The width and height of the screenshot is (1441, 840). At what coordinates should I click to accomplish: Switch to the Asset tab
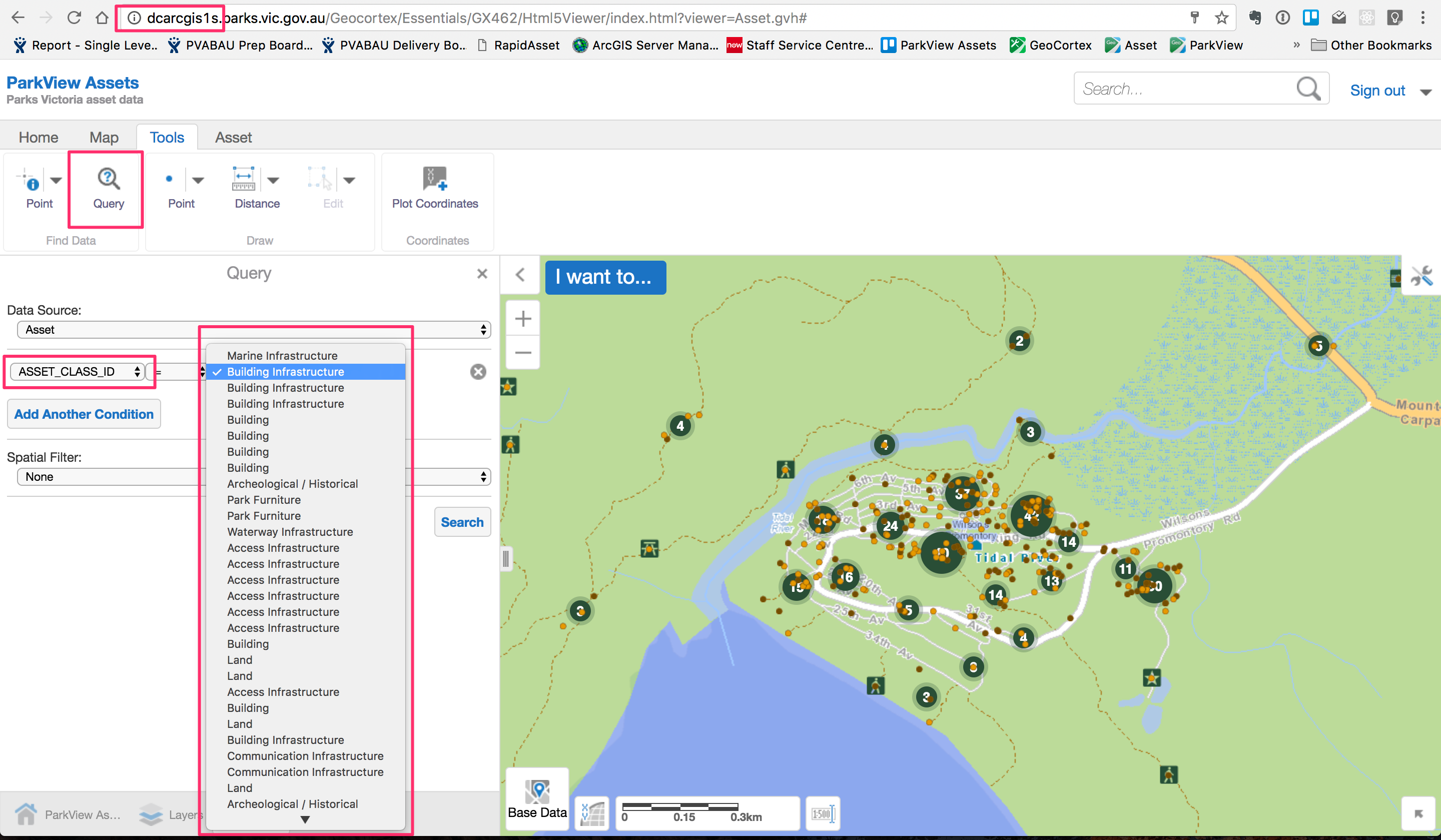point(233,138)
